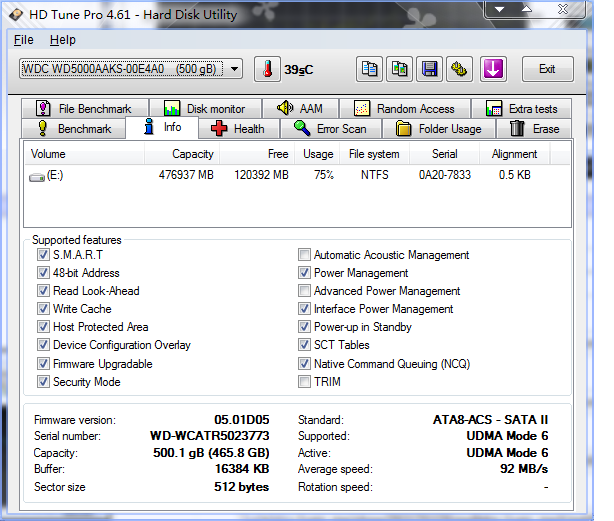Viewport: 614px width, 521px height.
Task: Click the copy info to clipboard icon
Action: click(x=369, y=69)
